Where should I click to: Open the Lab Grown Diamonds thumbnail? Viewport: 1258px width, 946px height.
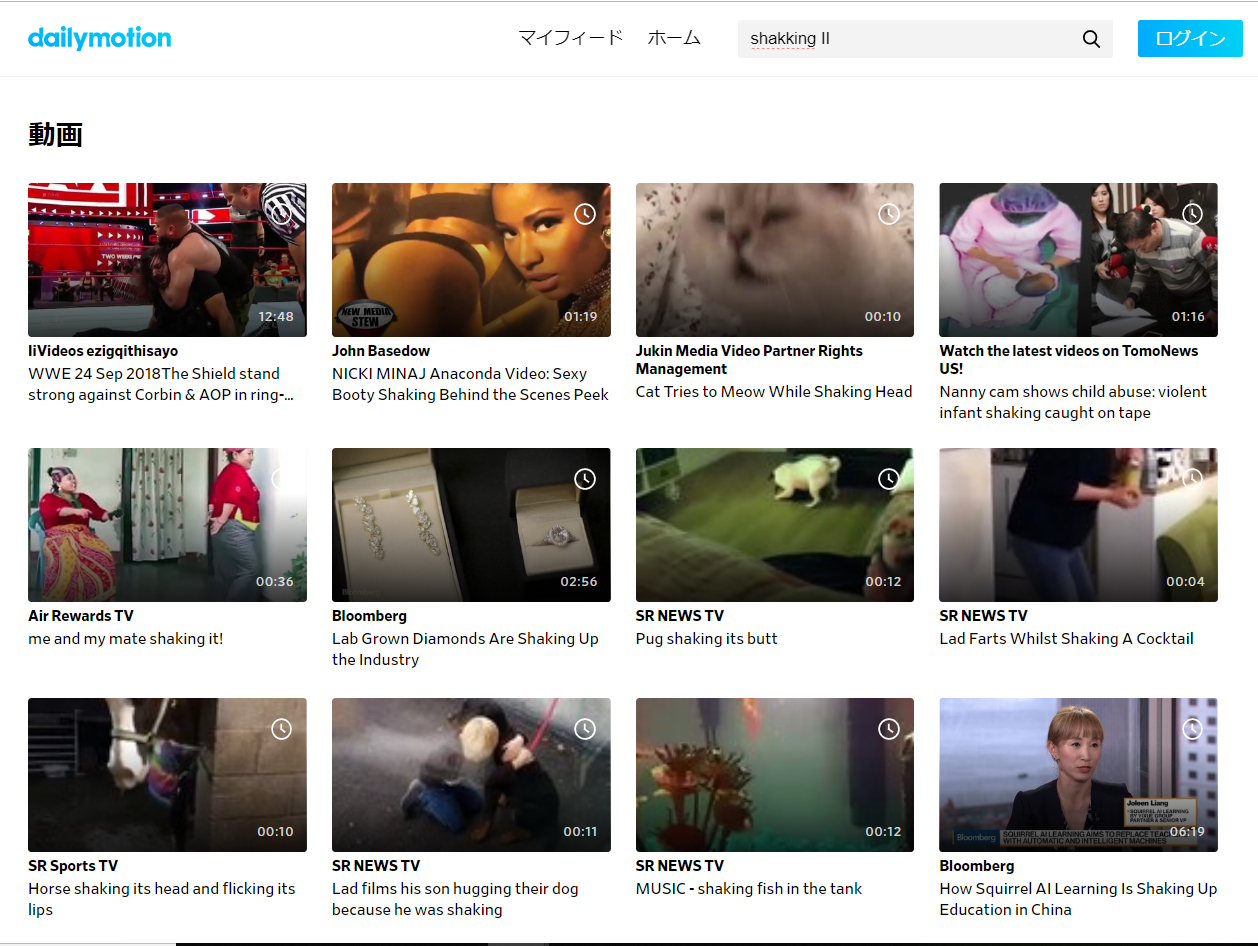[471, 525]
